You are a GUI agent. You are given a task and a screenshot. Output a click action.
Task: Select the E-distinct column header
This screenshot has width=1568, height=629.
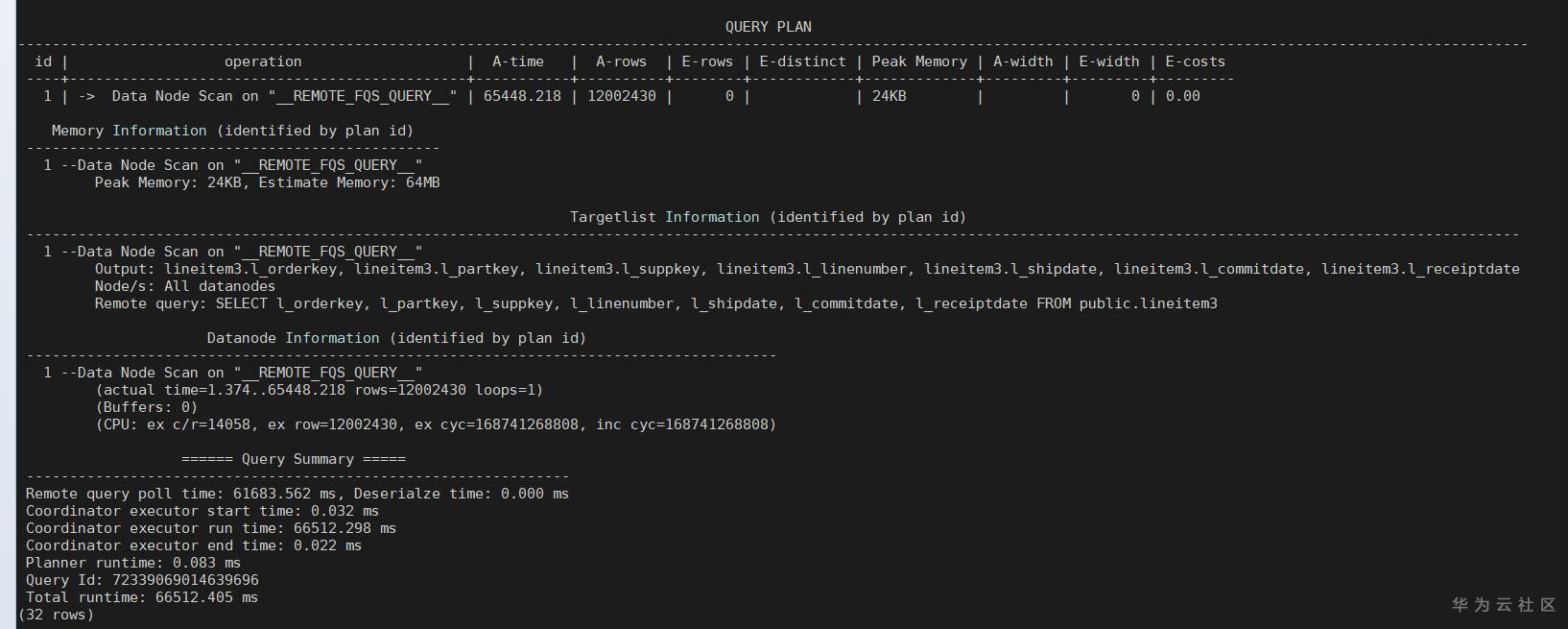click(802, 61)
